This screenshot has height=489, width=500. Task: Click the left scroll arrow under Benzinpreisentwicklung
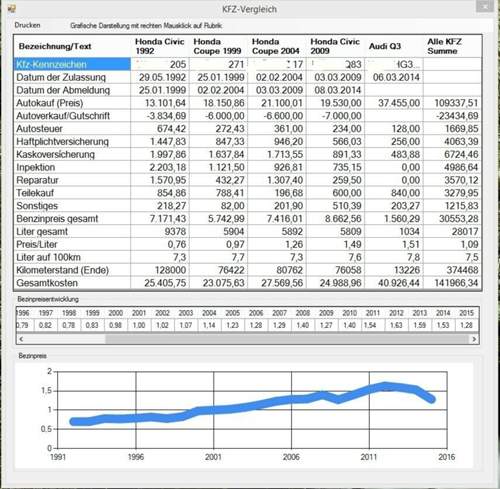[21, 339]
